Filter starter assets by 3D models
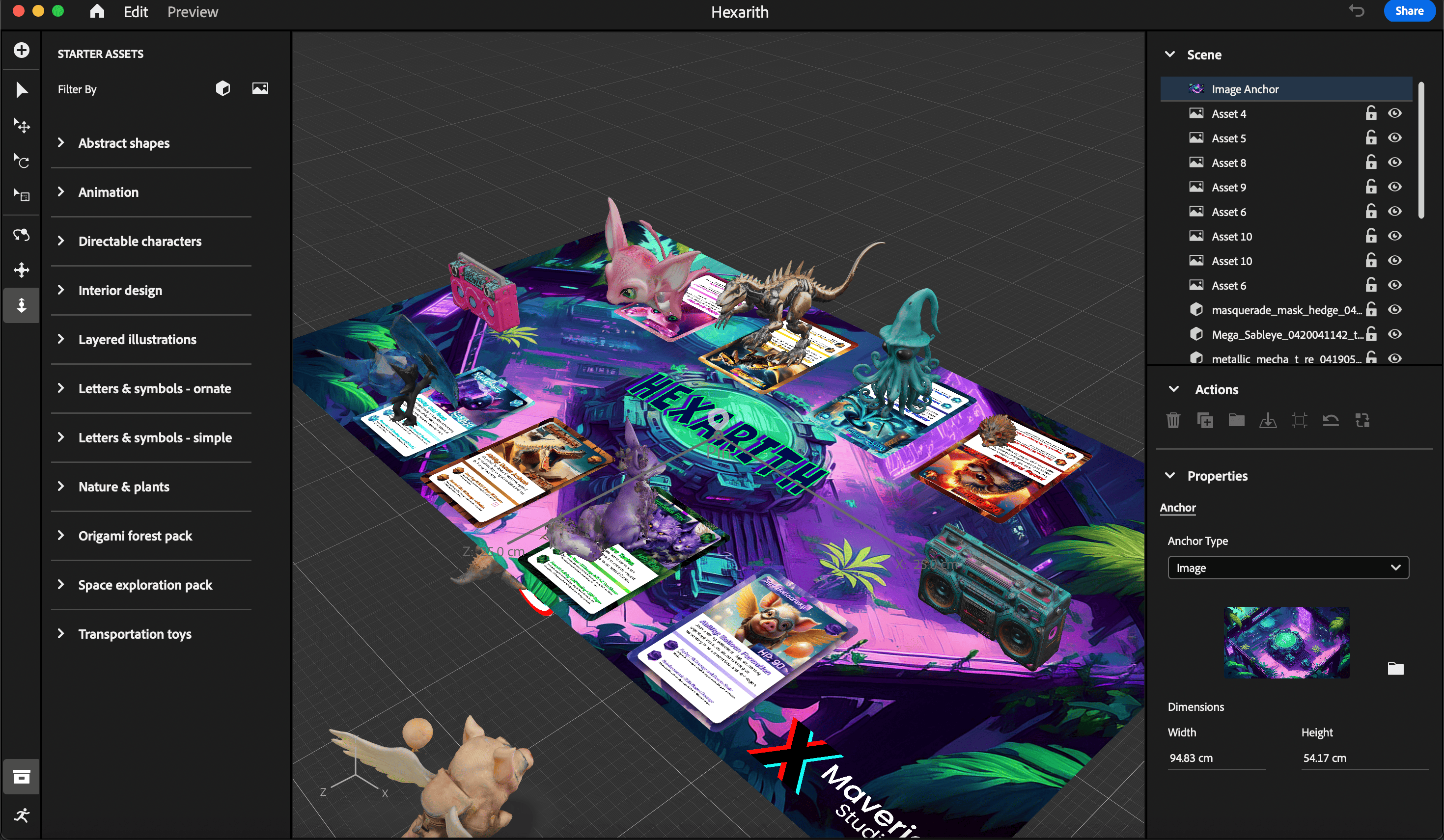The image size is (1444, 840). point(223,88)
